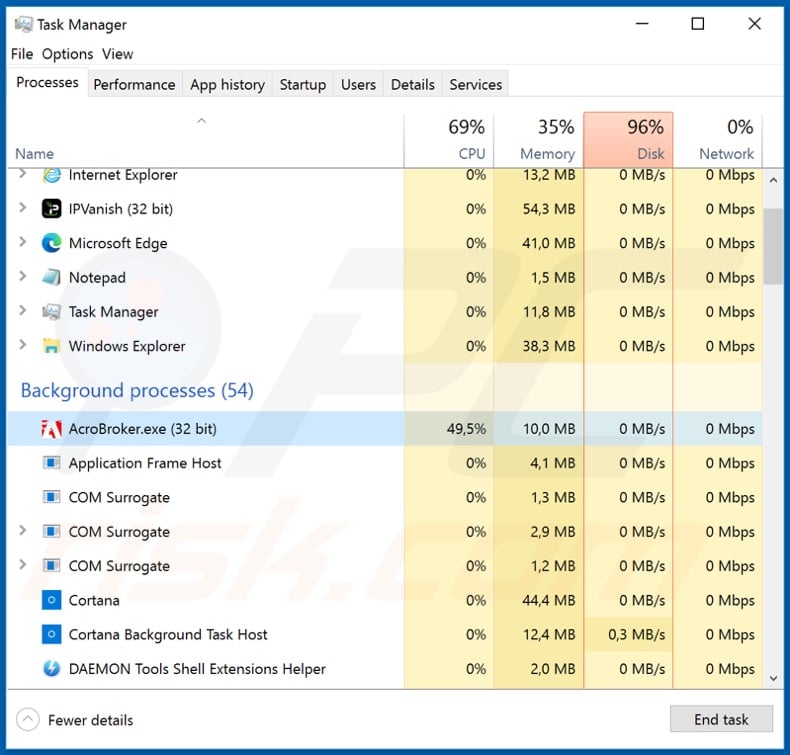Screen dimensions: 790x755
Task: Click the AcroBroker.exe Adobe icon
Action: pos(52,429)
